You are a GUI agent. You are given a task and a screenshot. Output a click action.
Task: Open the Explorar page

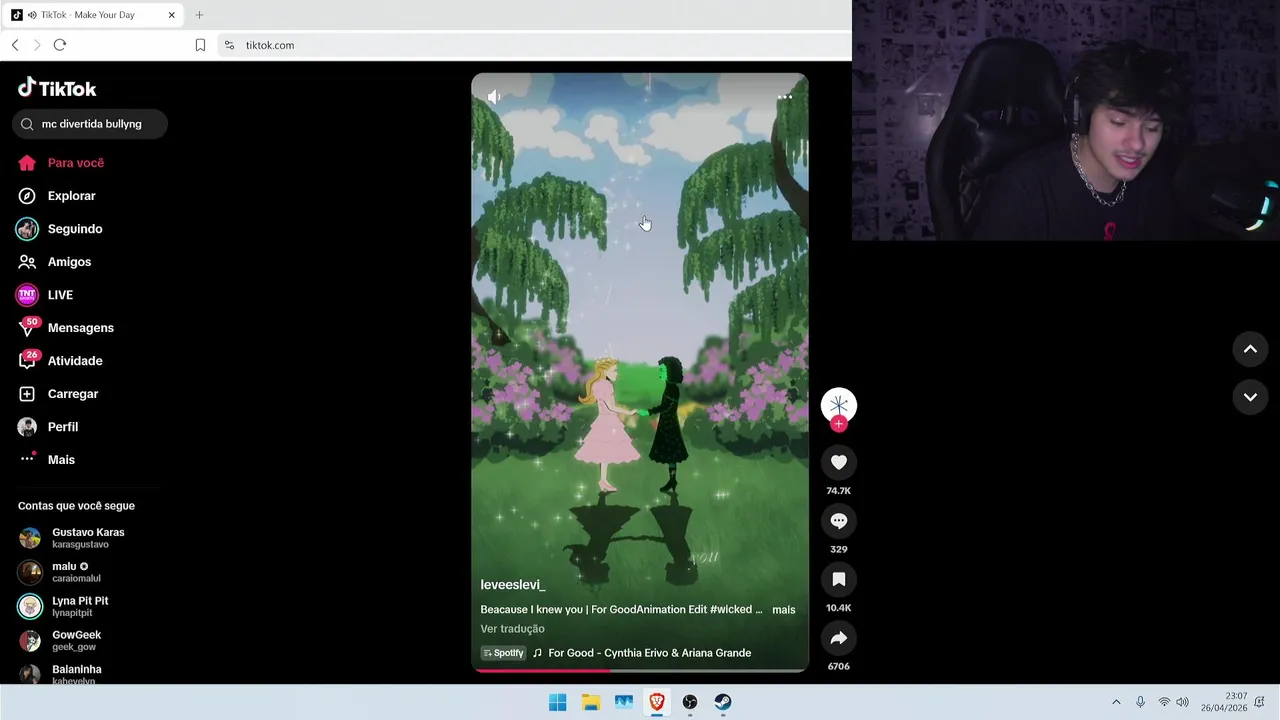[71, 196]
